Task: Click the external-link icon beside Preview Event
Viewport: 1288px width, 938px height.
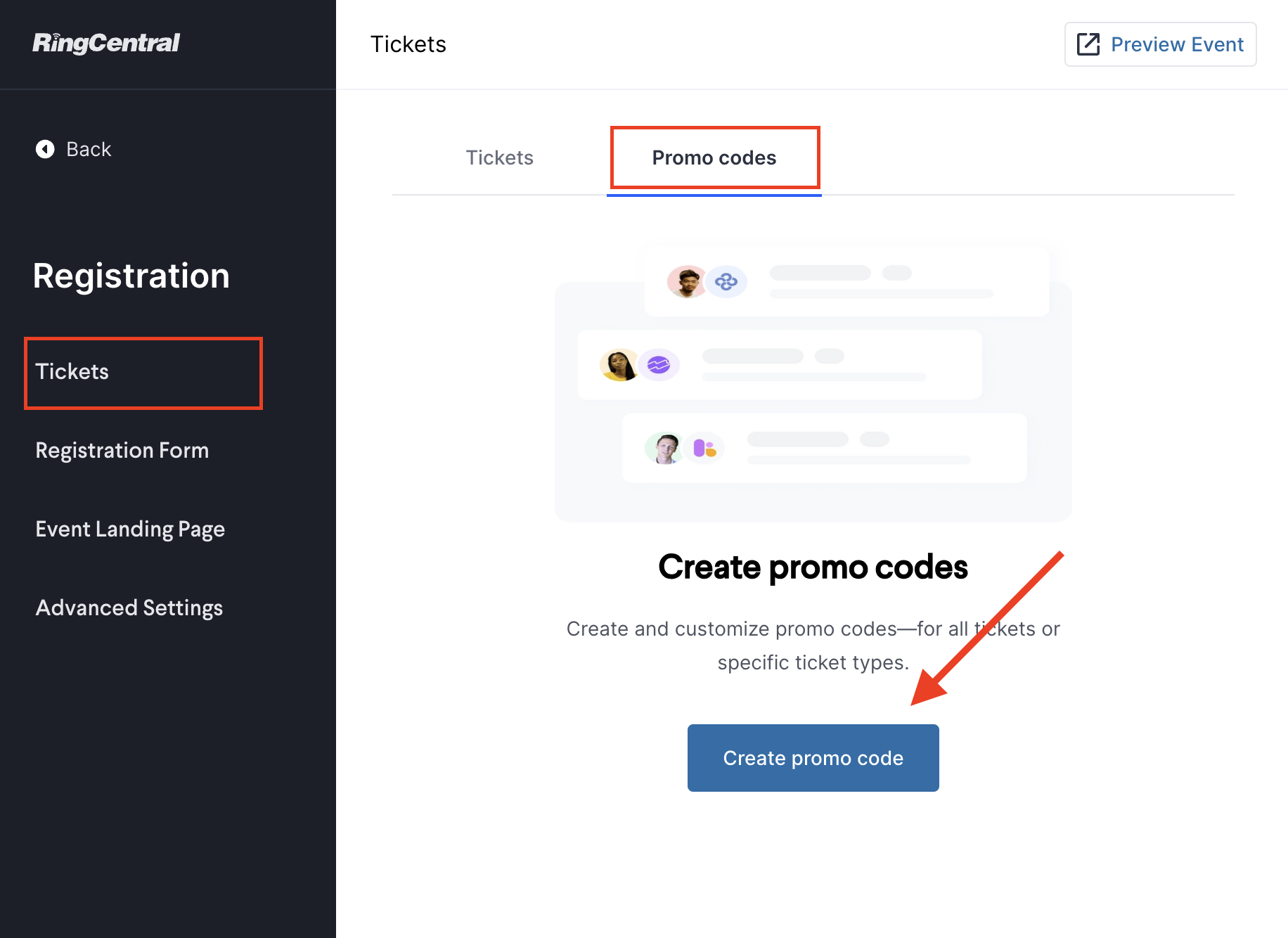Action: tap(1088, 44)
